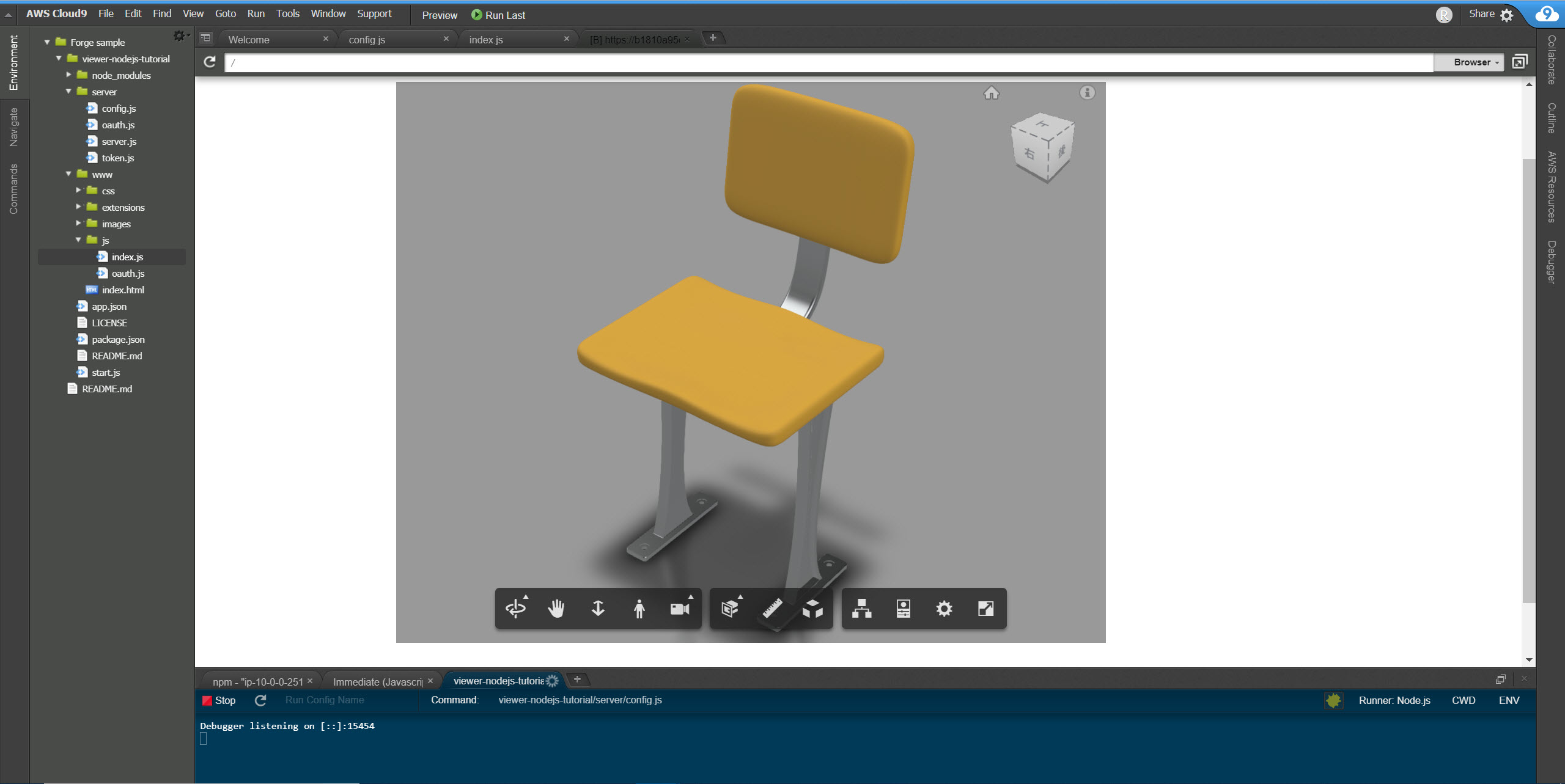Restart the run with reload icon
1565x784 pixels.
[260, 700]
